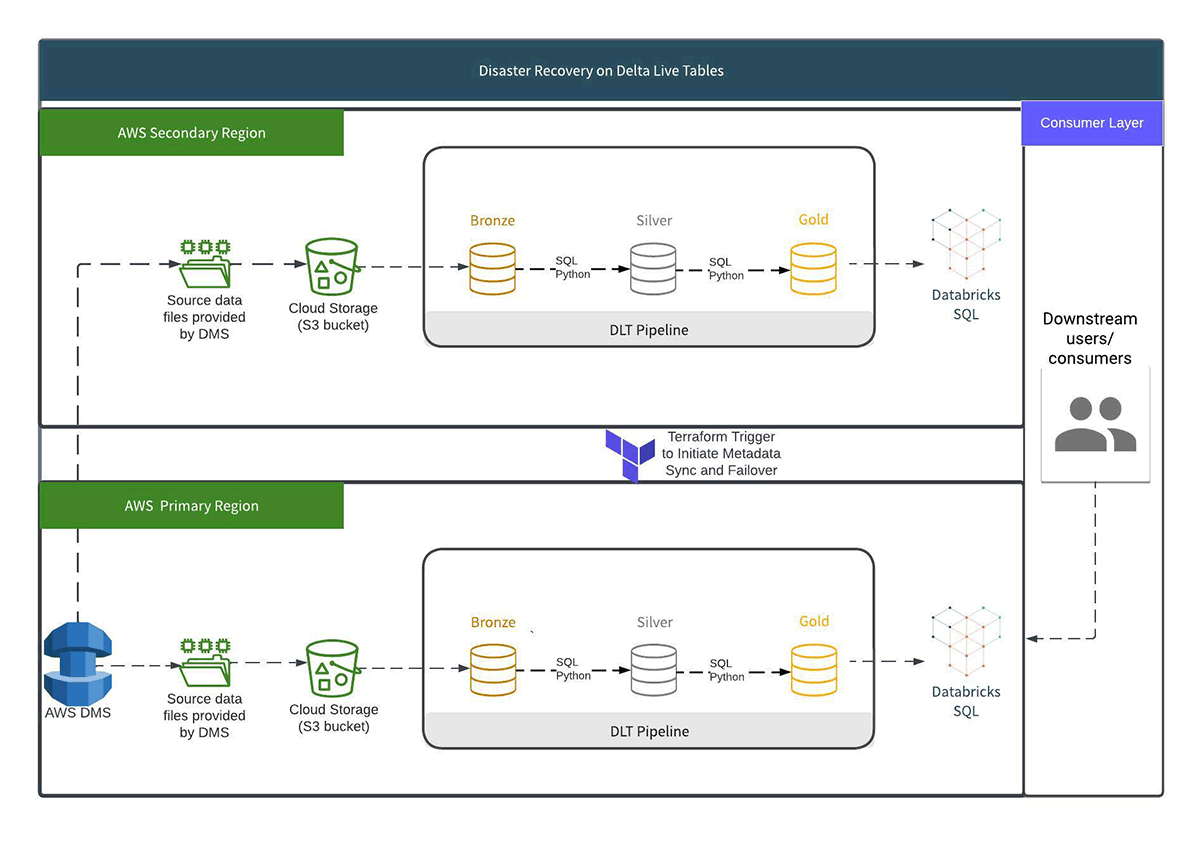Click the Silver label in Secondary Region

(x=654, y=220)
